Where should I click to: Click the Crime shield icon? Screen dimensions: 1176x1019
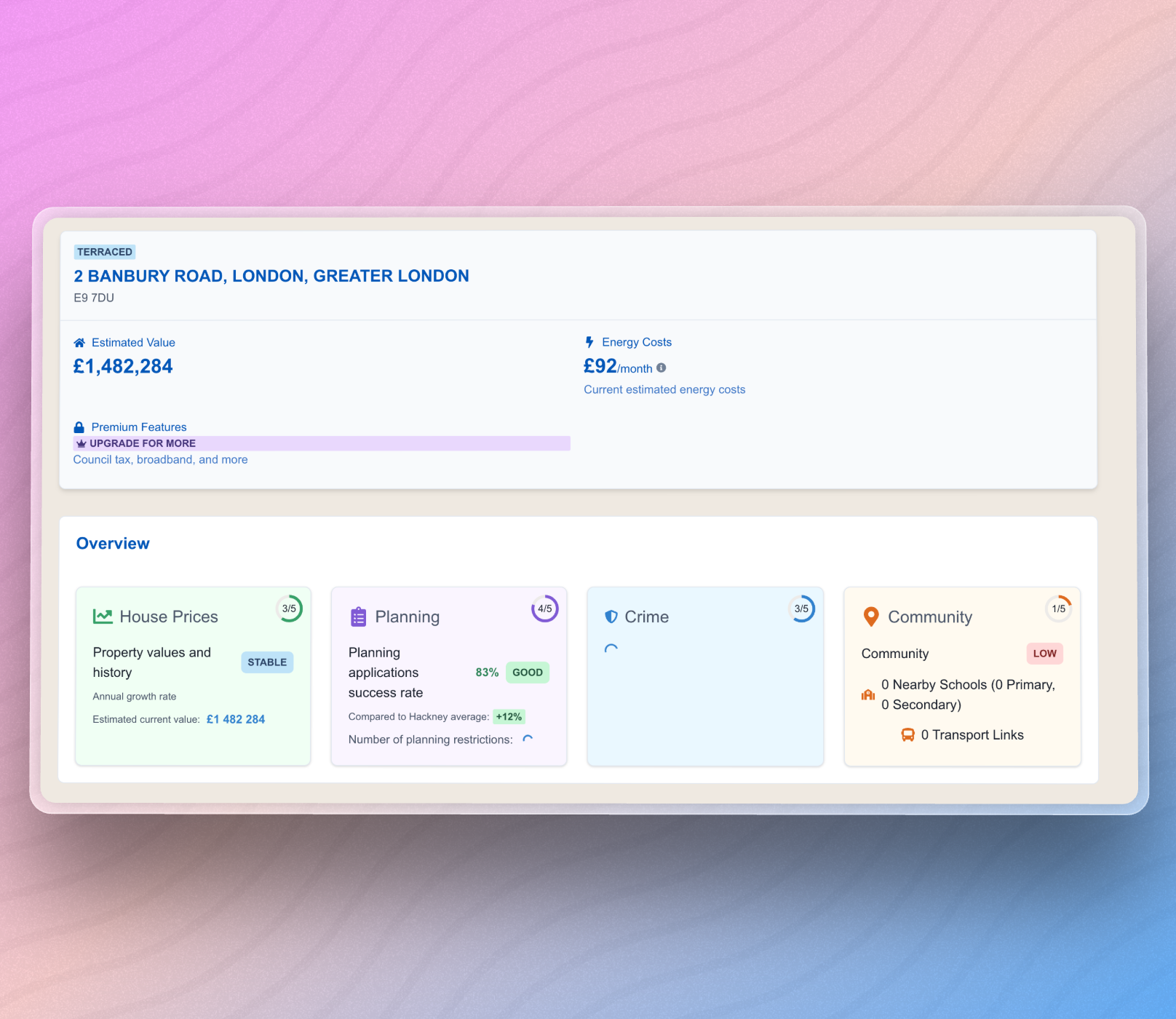tap(611, 616)
